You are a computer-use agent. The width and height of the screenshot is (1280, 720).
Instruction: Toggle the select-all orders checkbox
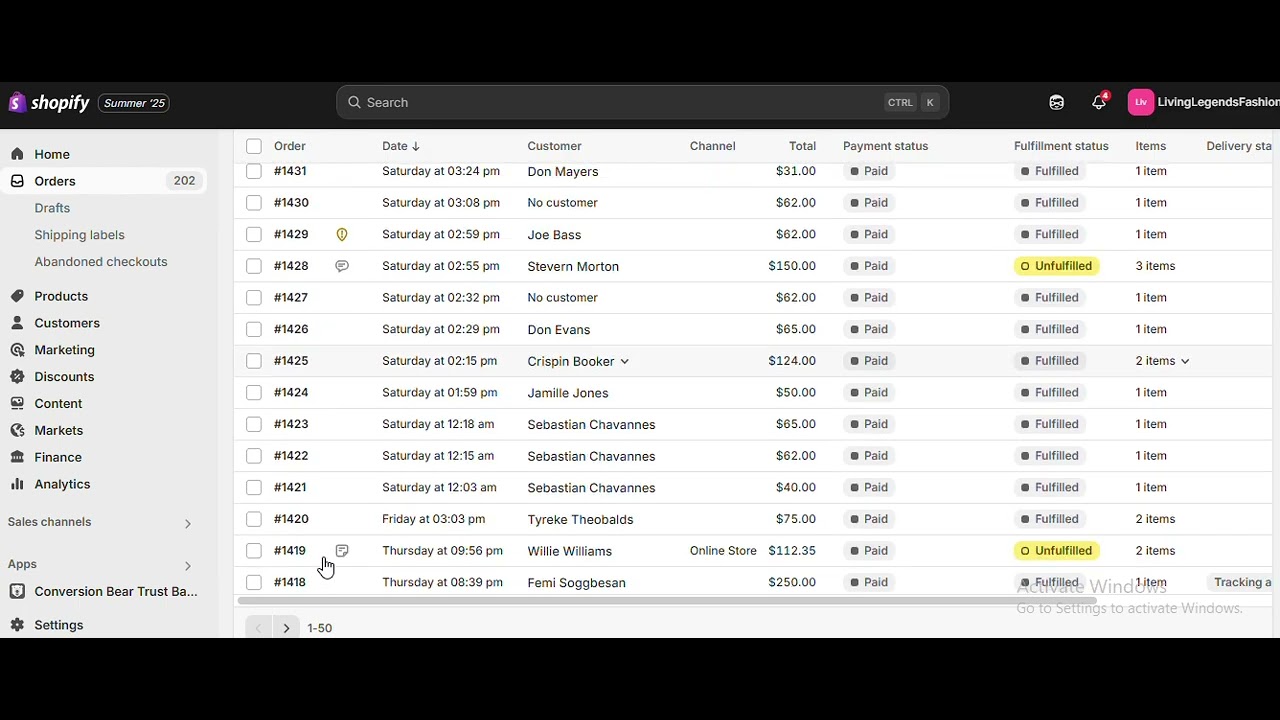254,146
